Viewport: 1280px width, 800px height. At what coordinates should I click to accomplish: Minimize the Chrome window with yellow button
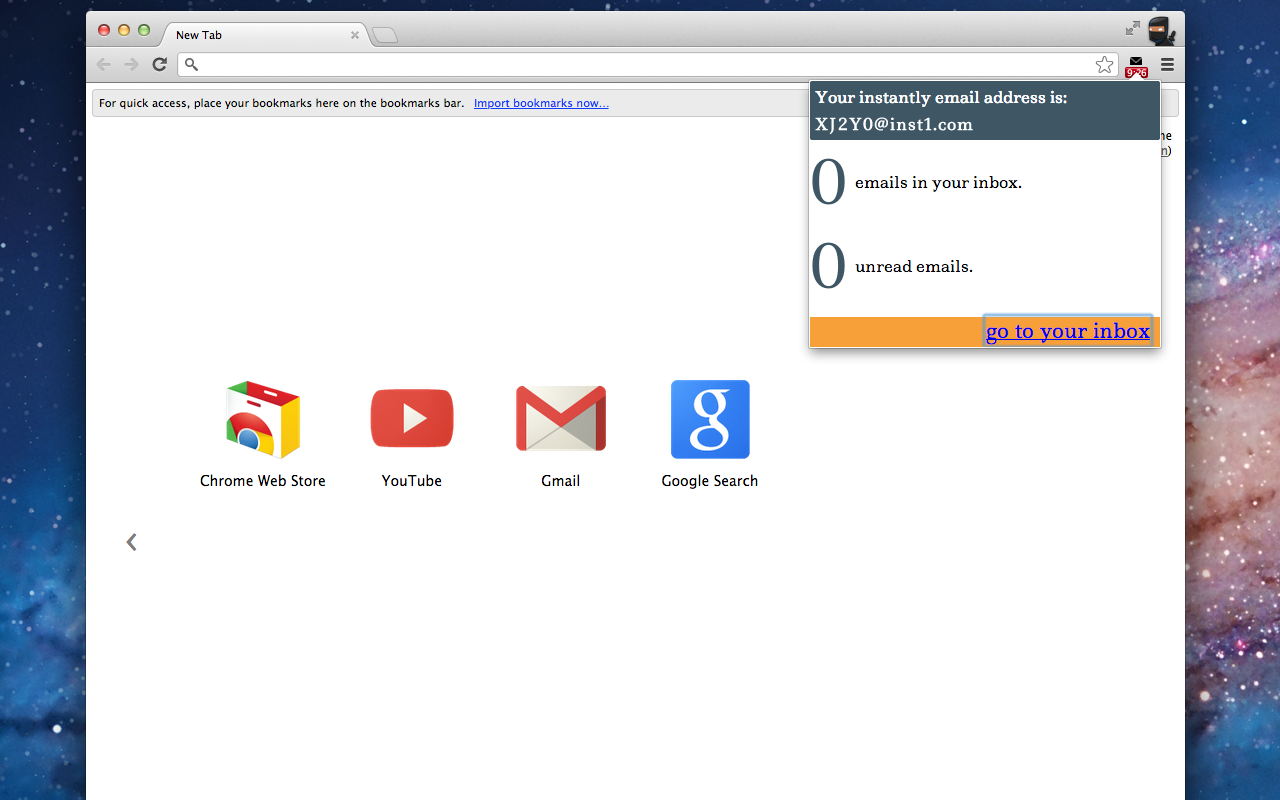(x=124, y=30)
